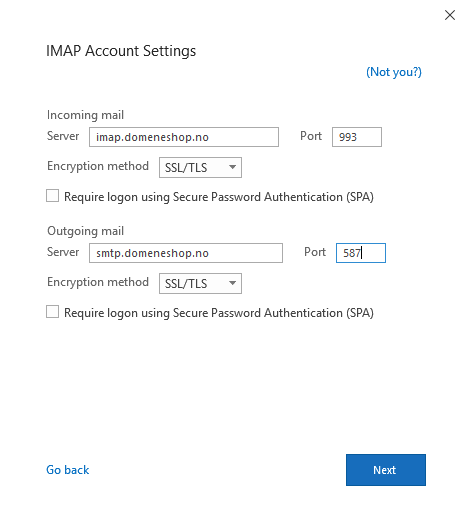This screenshot has height=530, width=473.
Task: Click the outgoing mail SPA label text
Action: (x=219, y=313)
